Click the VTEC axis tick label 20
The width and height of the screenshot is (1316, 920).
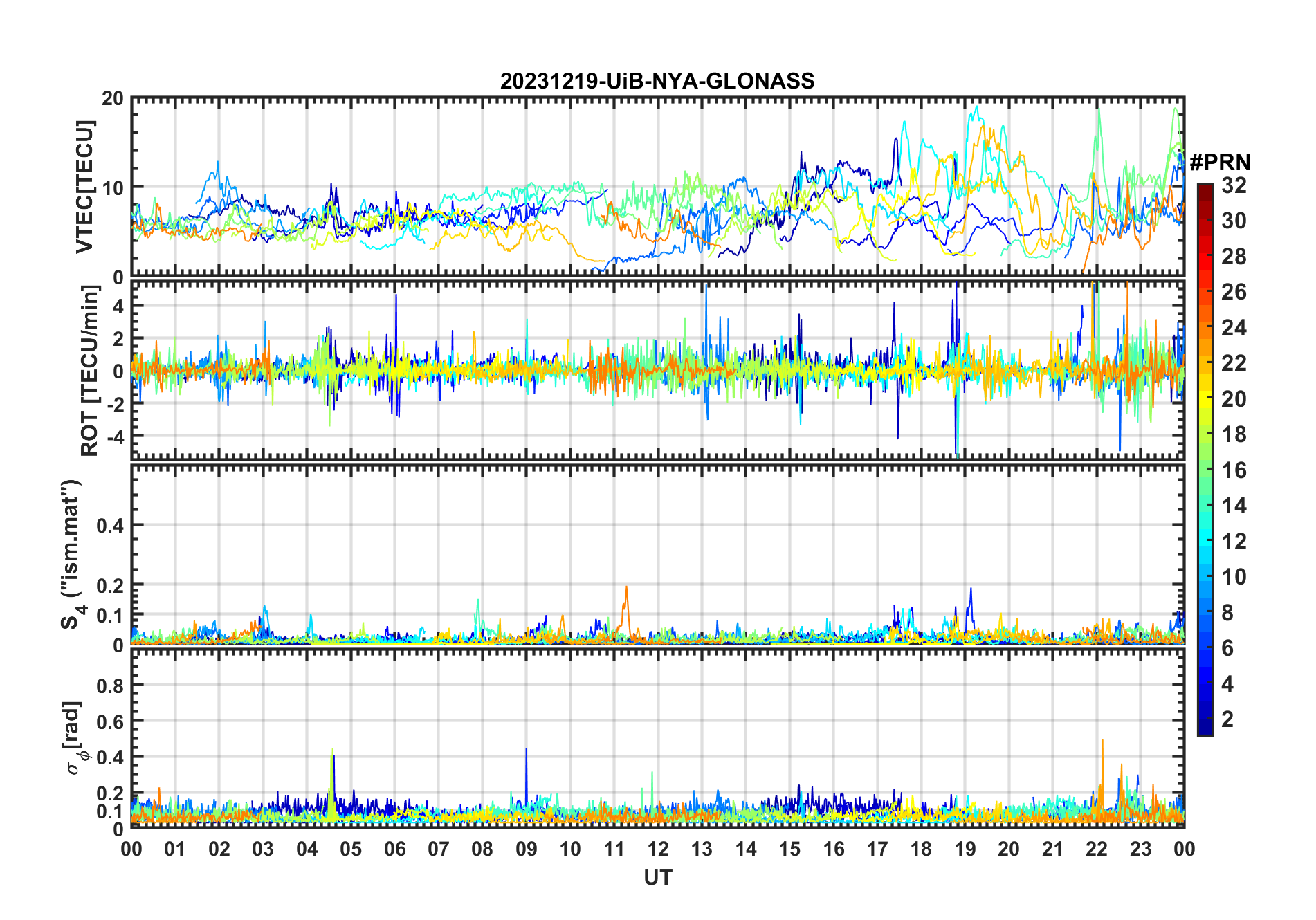coord(113,98)
